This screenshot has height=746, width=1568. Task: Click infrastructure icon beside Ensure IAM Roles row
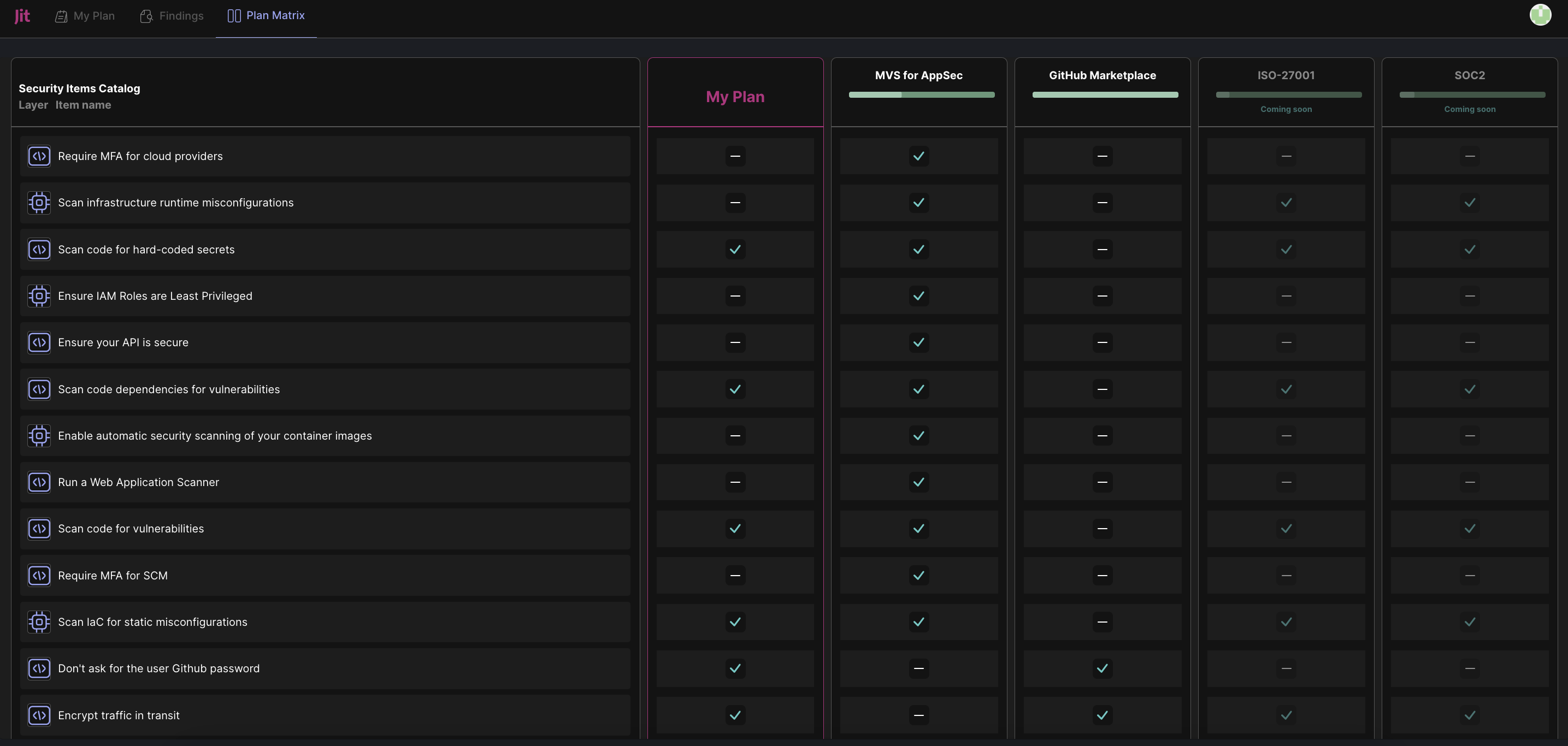click(39, 297)
